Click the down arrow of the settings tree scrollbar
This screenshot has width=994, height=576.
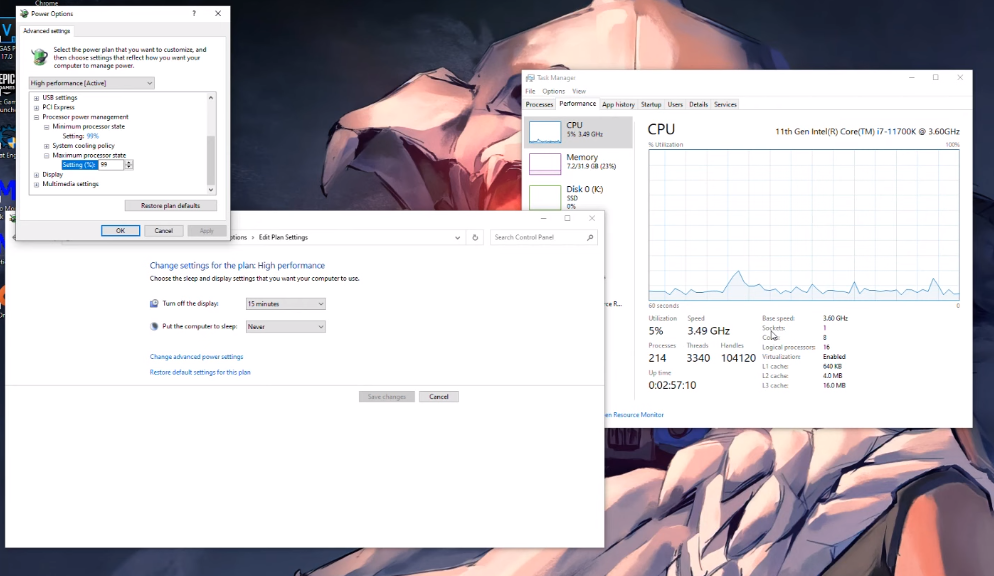[x=211, y=189]
